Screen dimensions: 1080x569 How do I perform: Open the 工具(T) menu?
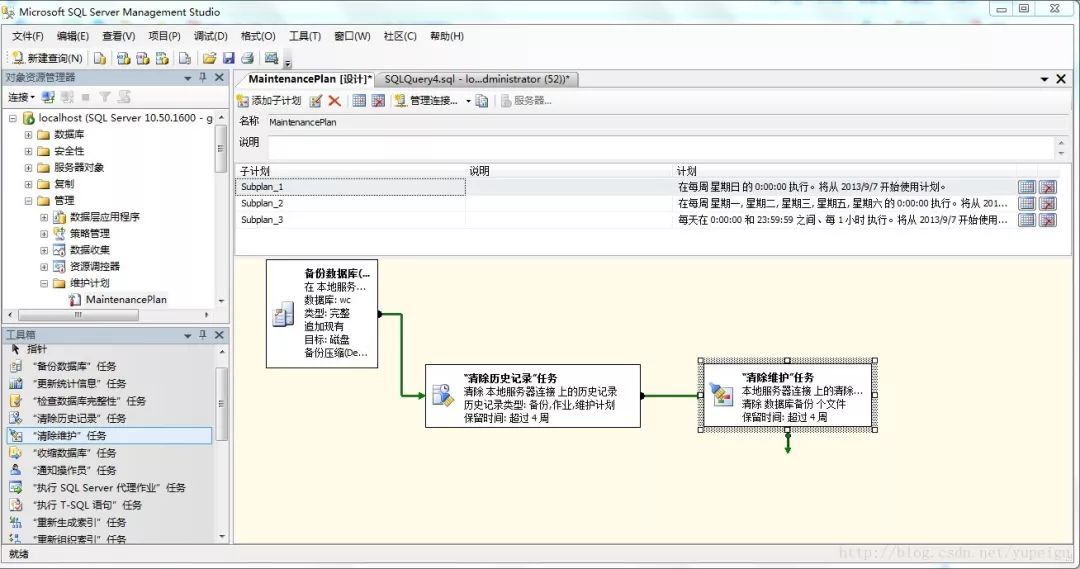coord(304,36)
